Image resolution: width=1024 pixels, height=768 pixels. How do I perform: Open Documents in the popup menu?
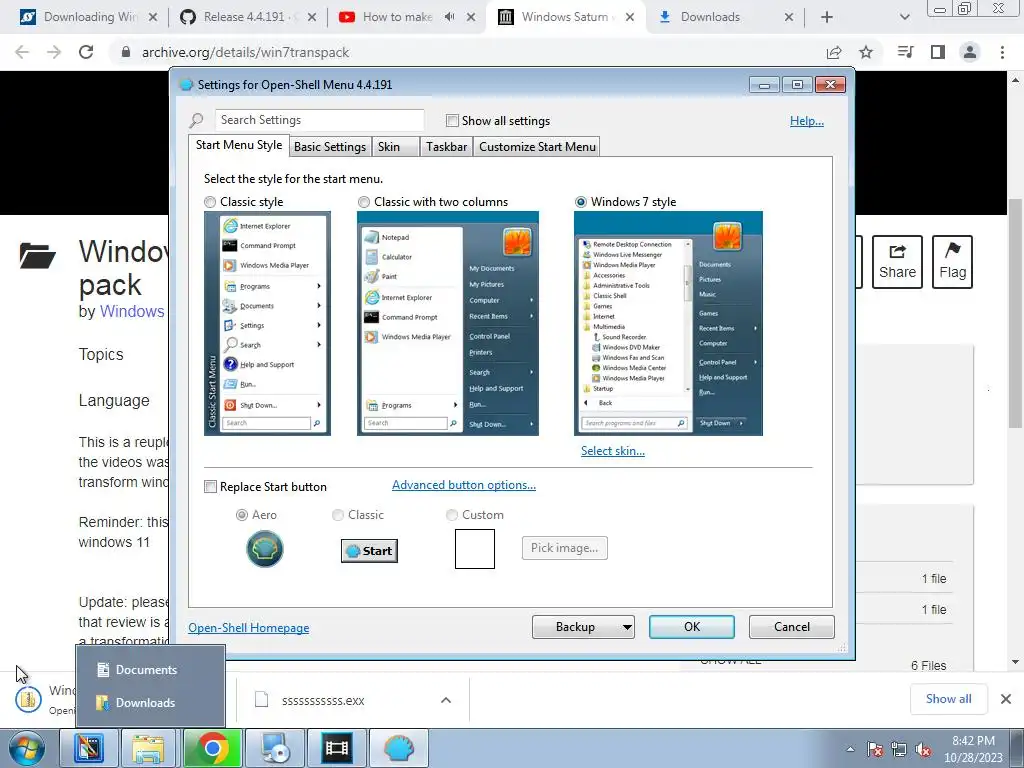147,669
